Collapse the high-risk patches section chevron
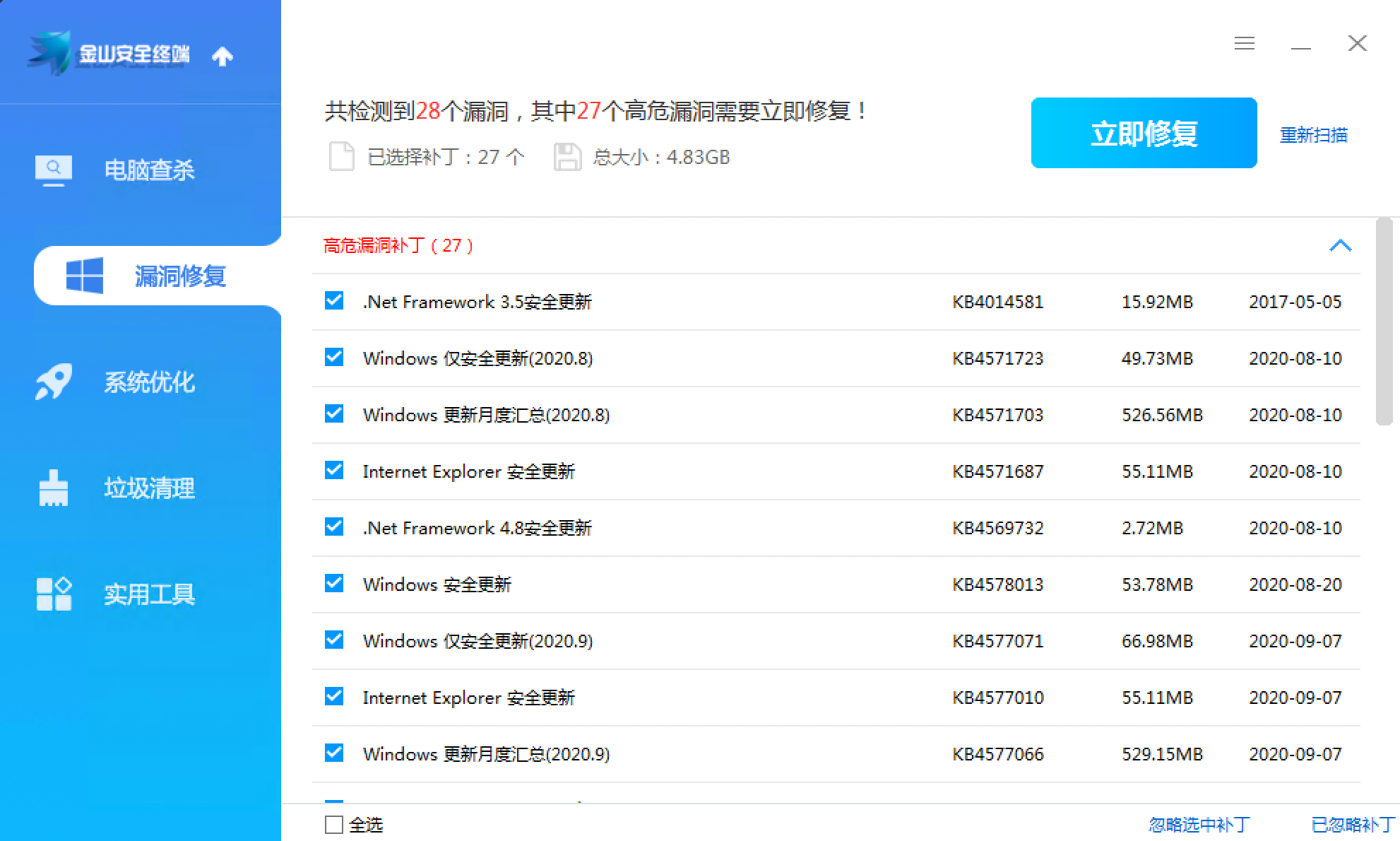The width and height of the screenshot is (1400, 841). 1340,246
